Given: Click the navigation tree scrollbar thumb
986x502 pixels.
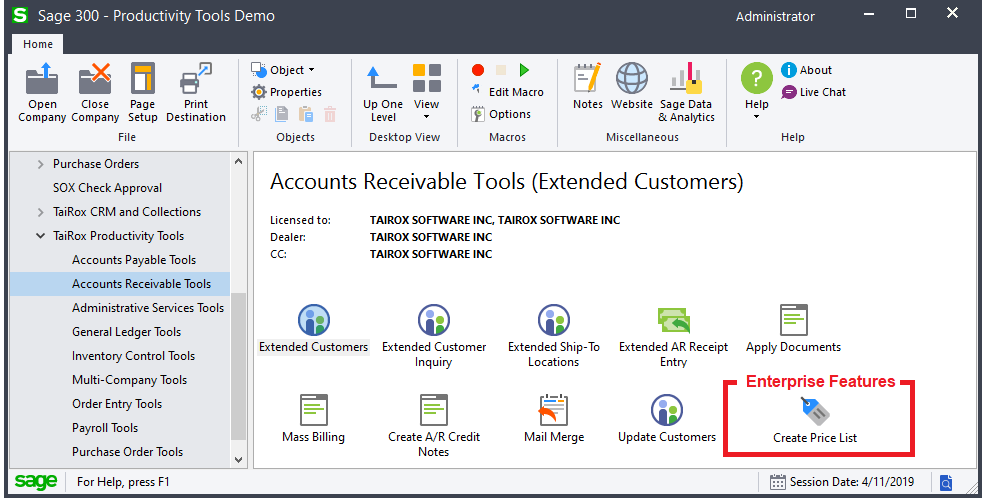Looking at the screenshot, I should pos(239,367).
